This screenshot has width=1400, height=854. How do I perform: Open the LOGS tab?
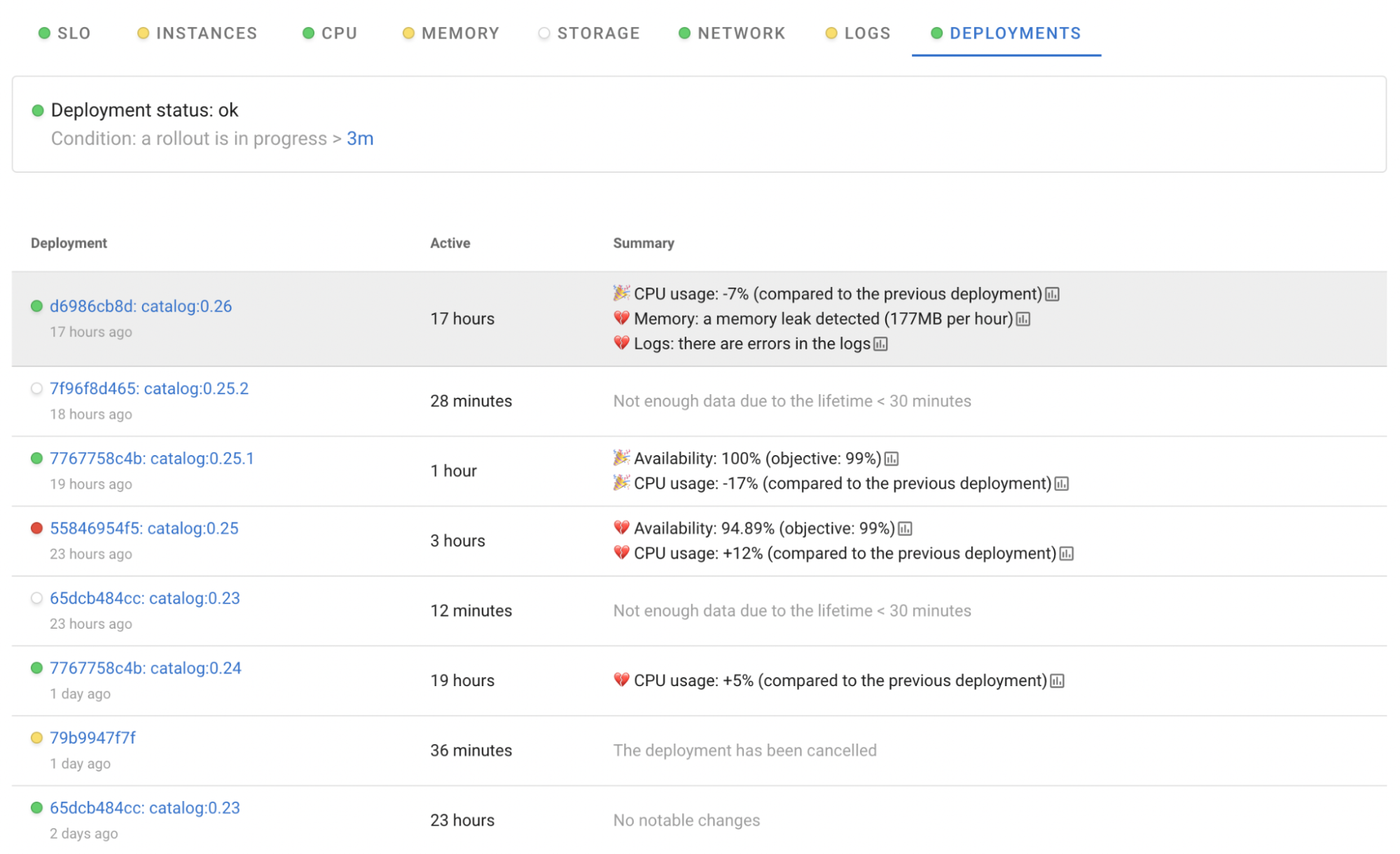[x=867, y=33]
